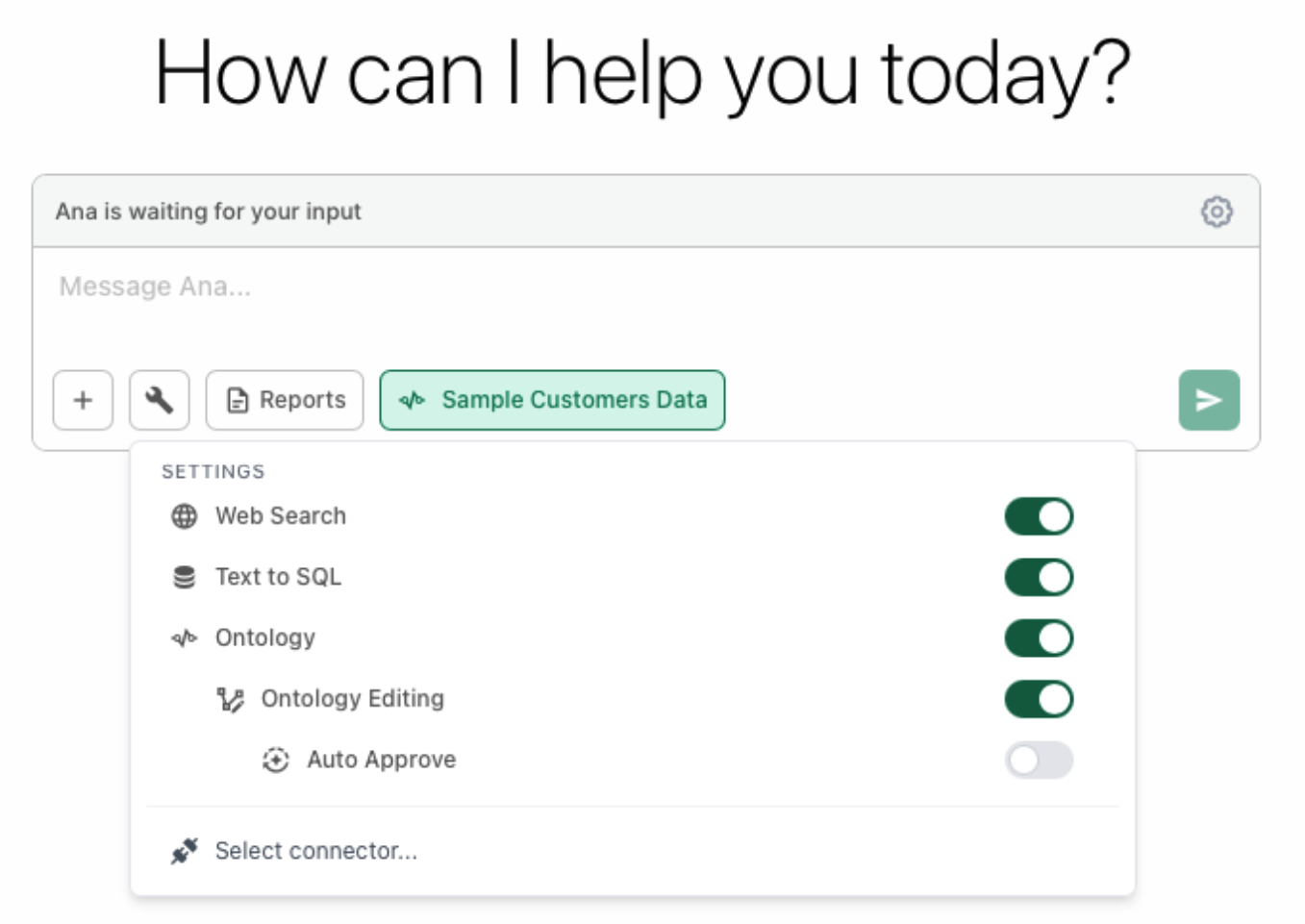Click the globe icon beside Web Search
The height and width of the screenshot is (924, 1305).
point(184,515)
